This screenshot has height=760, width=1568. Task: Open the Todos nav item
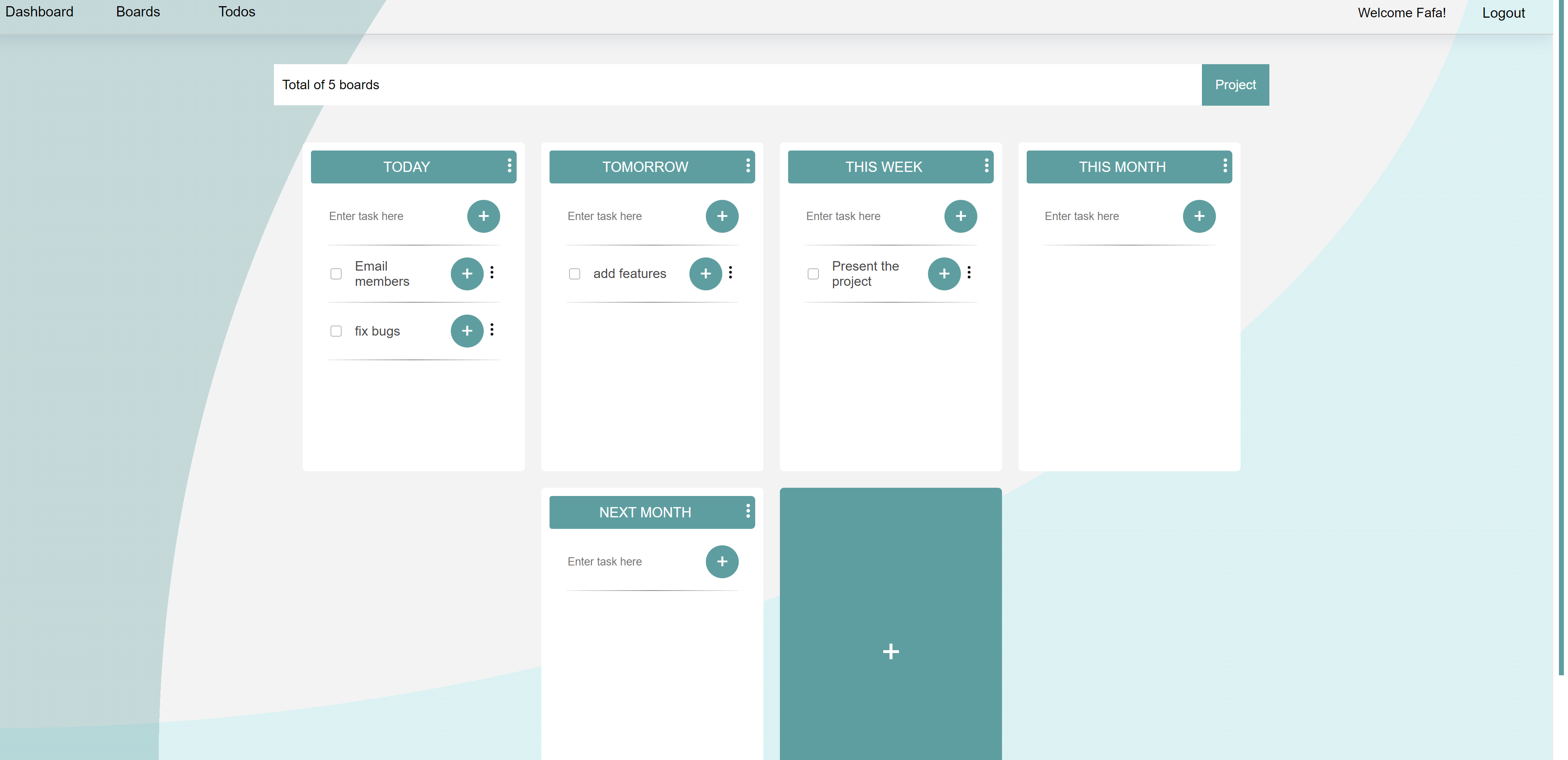[237, 12]
